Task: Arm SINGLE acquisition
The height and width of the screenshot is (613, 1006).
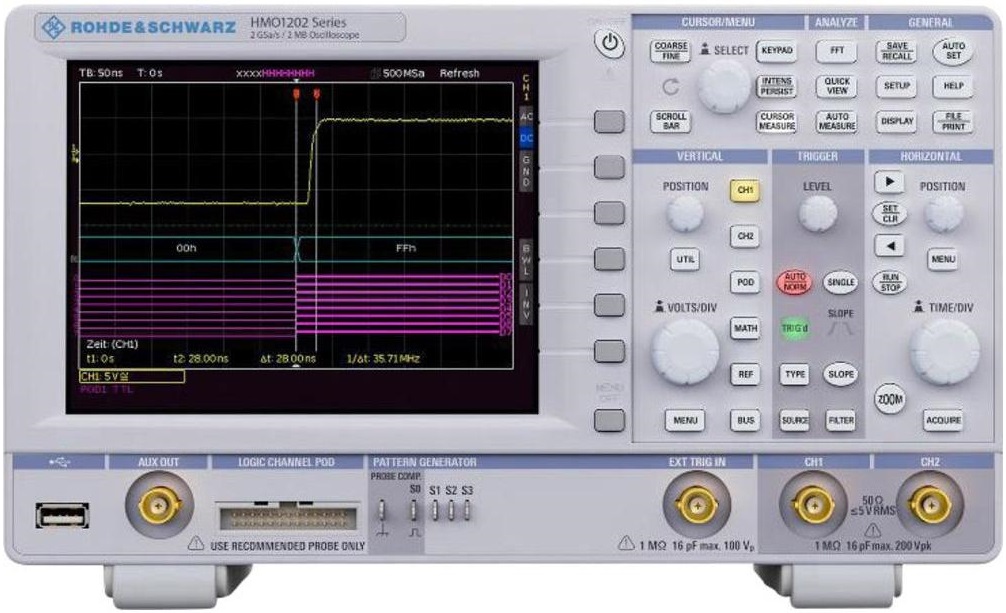Action: click(840, 282)
